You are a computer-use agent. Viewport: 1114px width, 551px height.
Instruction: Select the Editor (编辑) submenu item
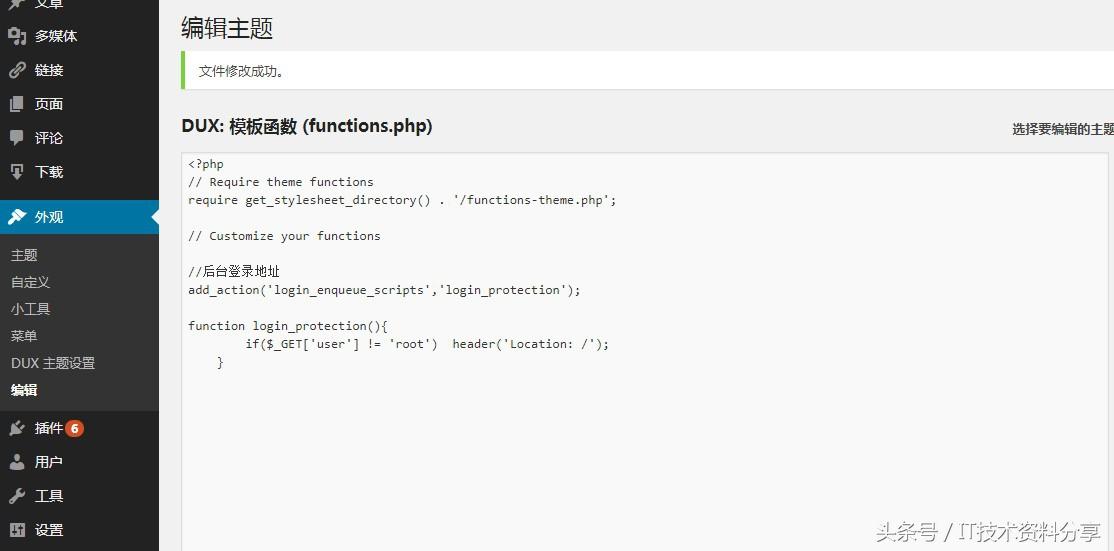tap(24, 390)
